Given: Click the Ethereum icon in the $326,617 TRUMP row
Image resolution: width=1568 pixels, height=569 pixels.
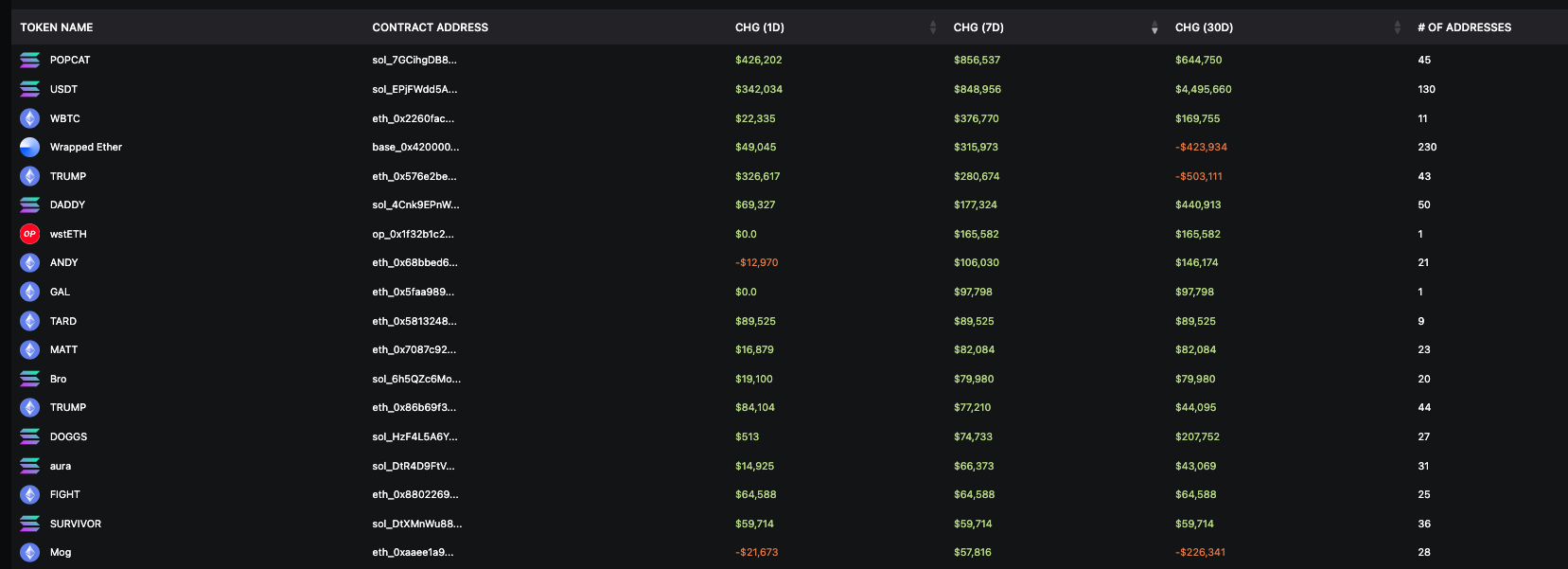Looking at the screenshot, I should coord(30,176).
